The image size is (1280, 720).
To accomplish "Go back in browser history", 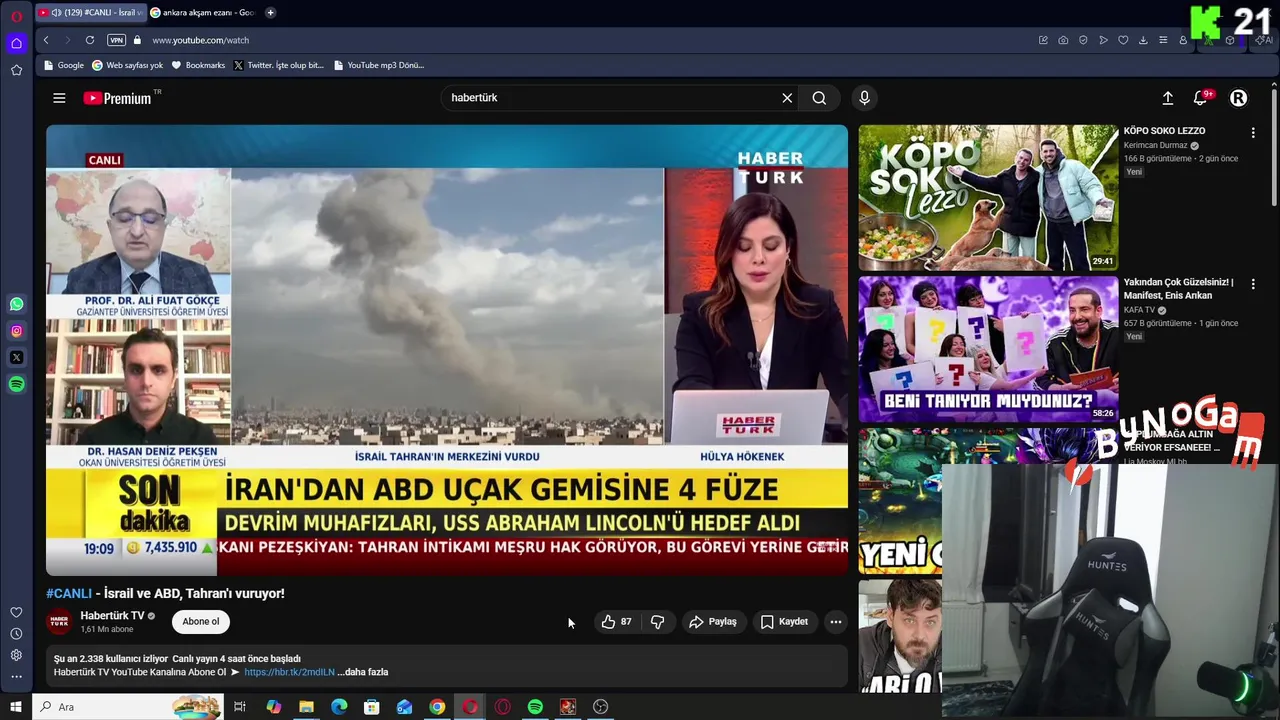I will point(46,40).
